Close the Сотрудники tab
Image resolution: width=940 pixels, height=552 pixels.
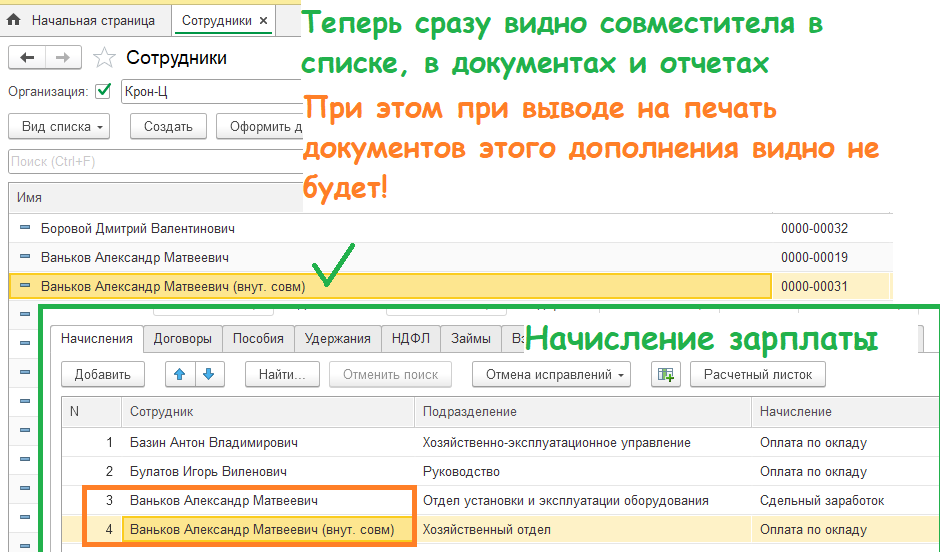tap(263, 20)
